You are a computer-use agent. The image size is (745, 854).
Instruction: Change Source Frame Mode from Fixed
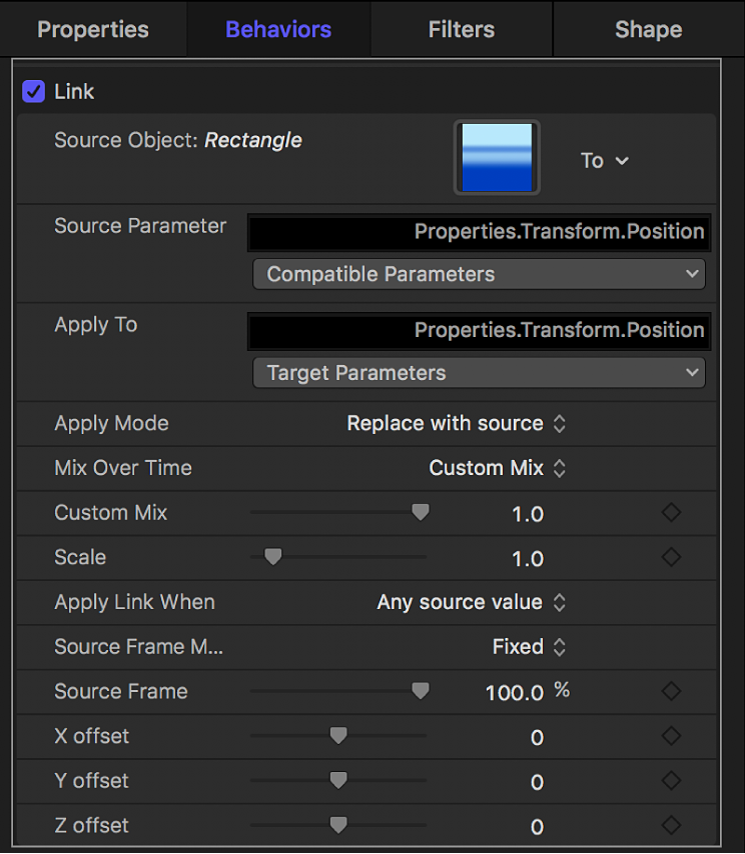(x=529, y=646)
